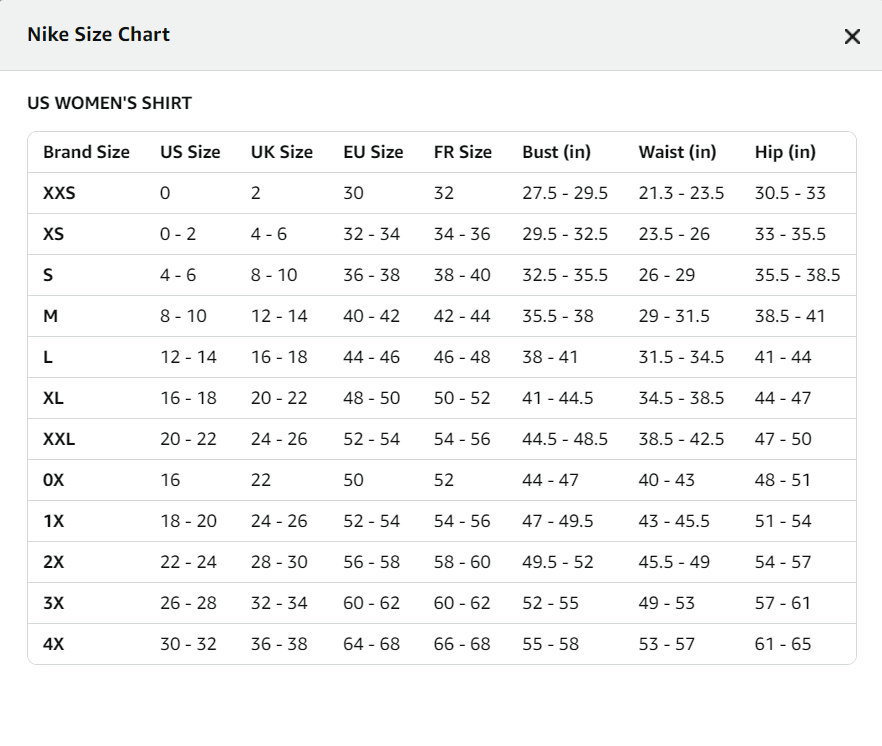The image size is (882, 746).
Task: Click the Bust (in) column header
Action: point(556,152)
